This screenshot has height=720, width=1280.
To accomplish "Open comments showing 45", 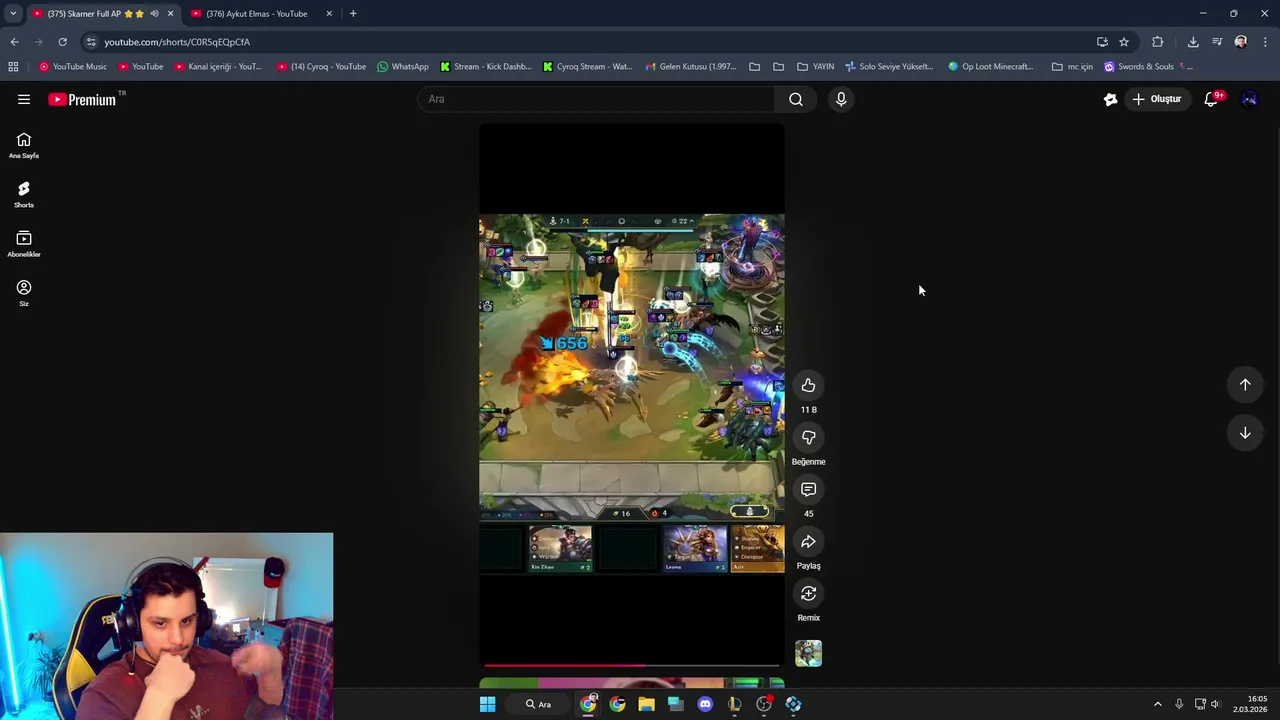I will click(x=808, y=490).
